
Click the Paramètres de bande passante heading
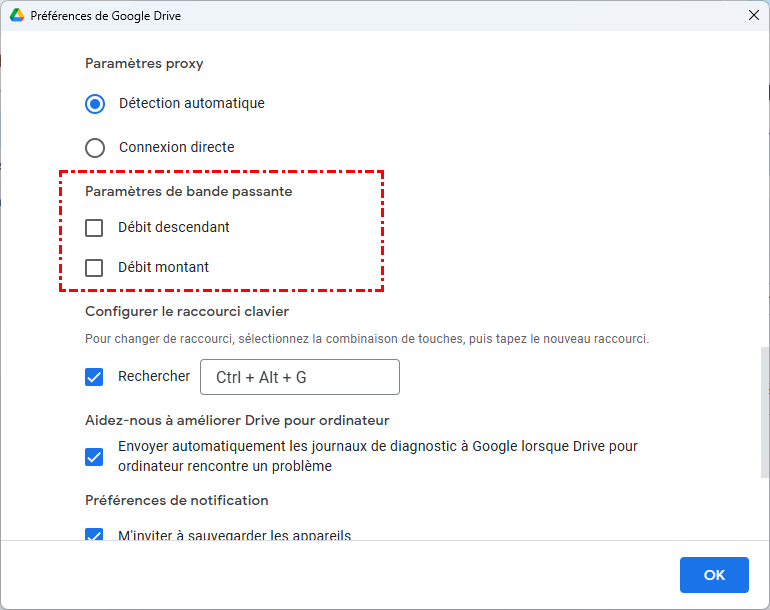pos(188,191)
